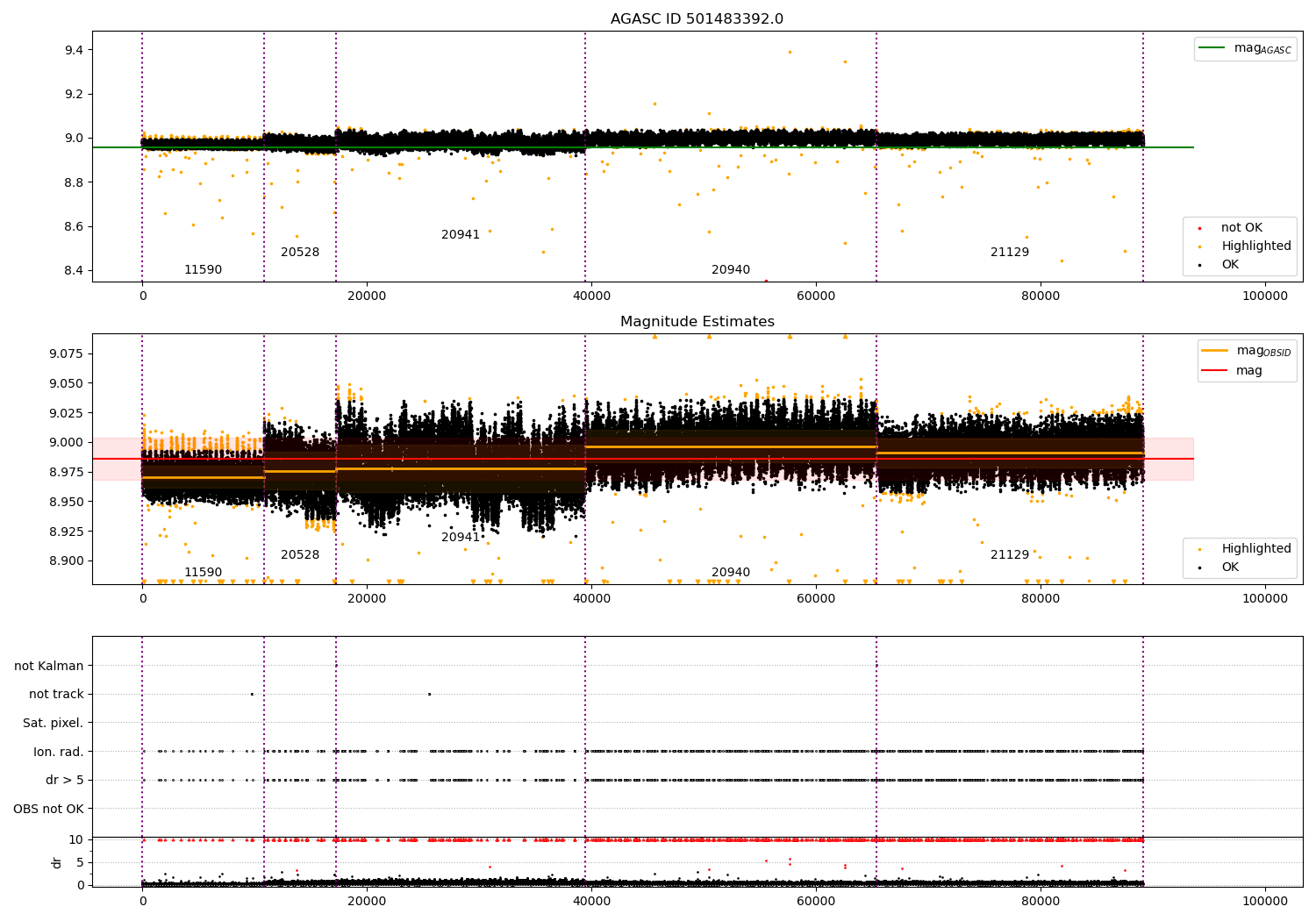Click the 60000 x-axis tick under top plot
This screenshot has width=1316, height=921.
tap(816, 296)
